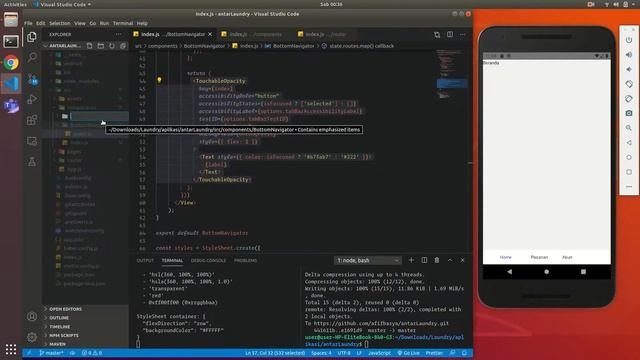Tap the Akun tab in the phone app
This screenshot has height=360, width=640.
(567, 257)
